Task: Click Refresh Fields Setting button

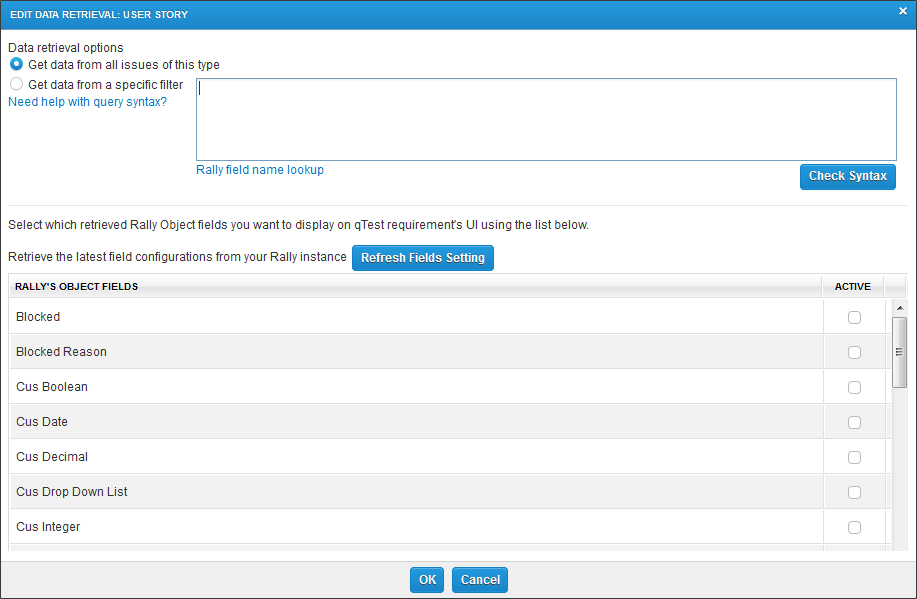Action: [423, 258]
